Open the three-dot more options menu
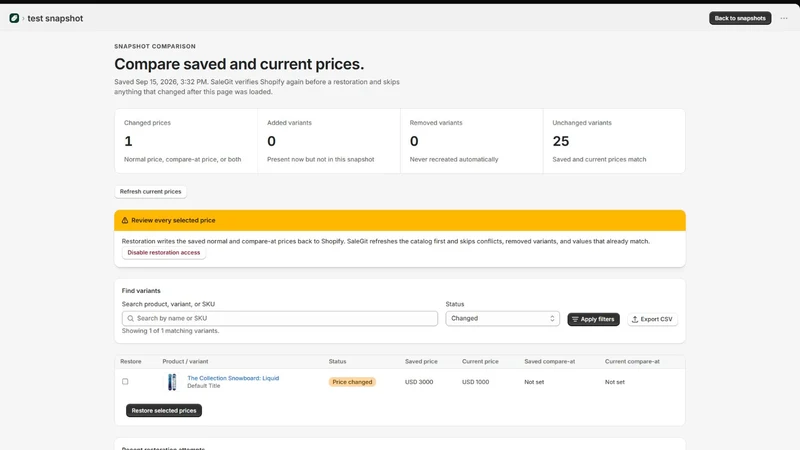Screen dimensions: 800x450 (x=784, y=18)
